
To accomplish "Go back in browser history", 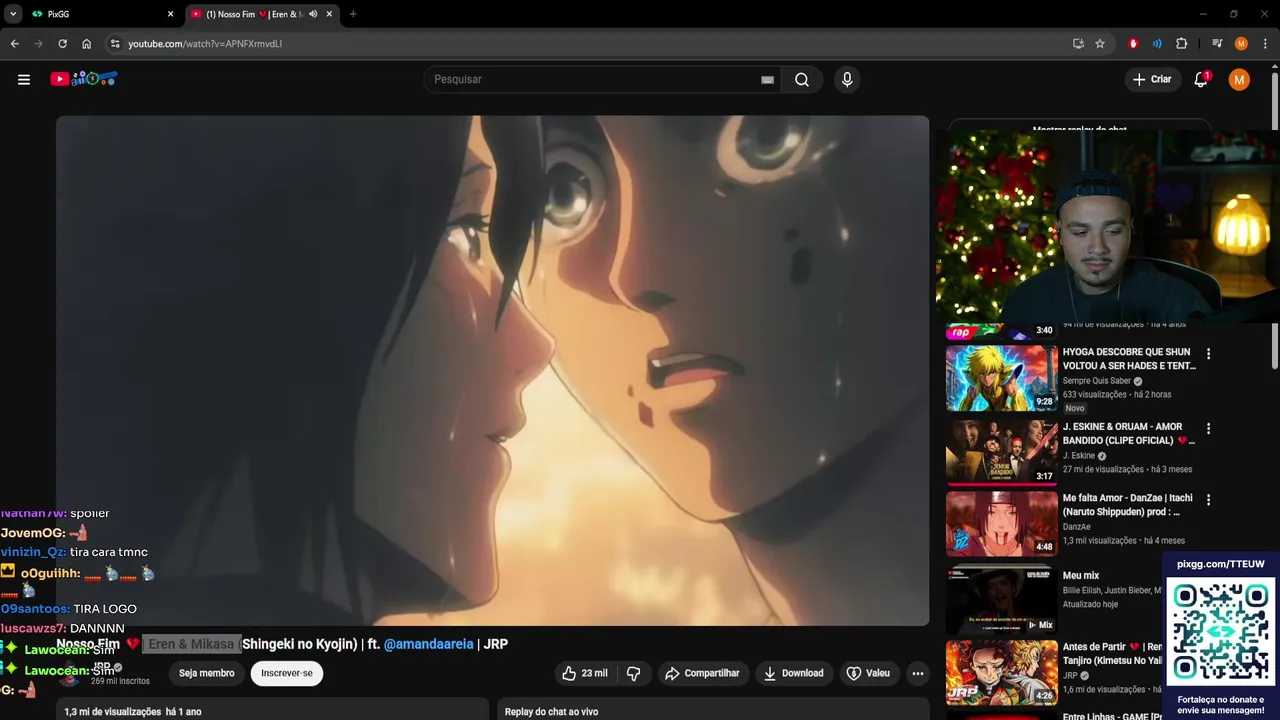I will click(x=14, y=44).
